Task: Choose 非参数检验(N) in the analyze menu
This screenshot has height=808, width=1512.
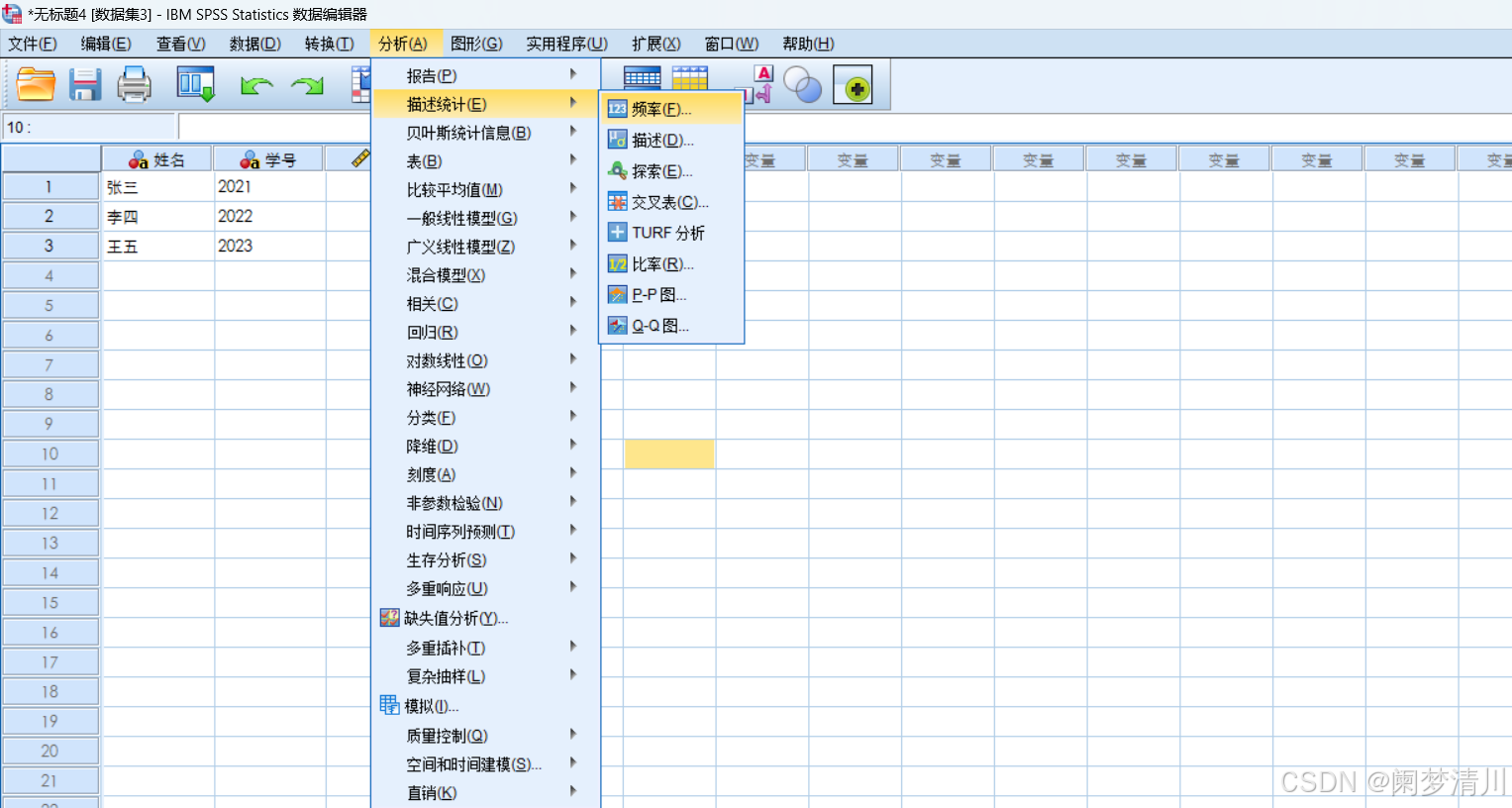Action: [x=485, y=503]
